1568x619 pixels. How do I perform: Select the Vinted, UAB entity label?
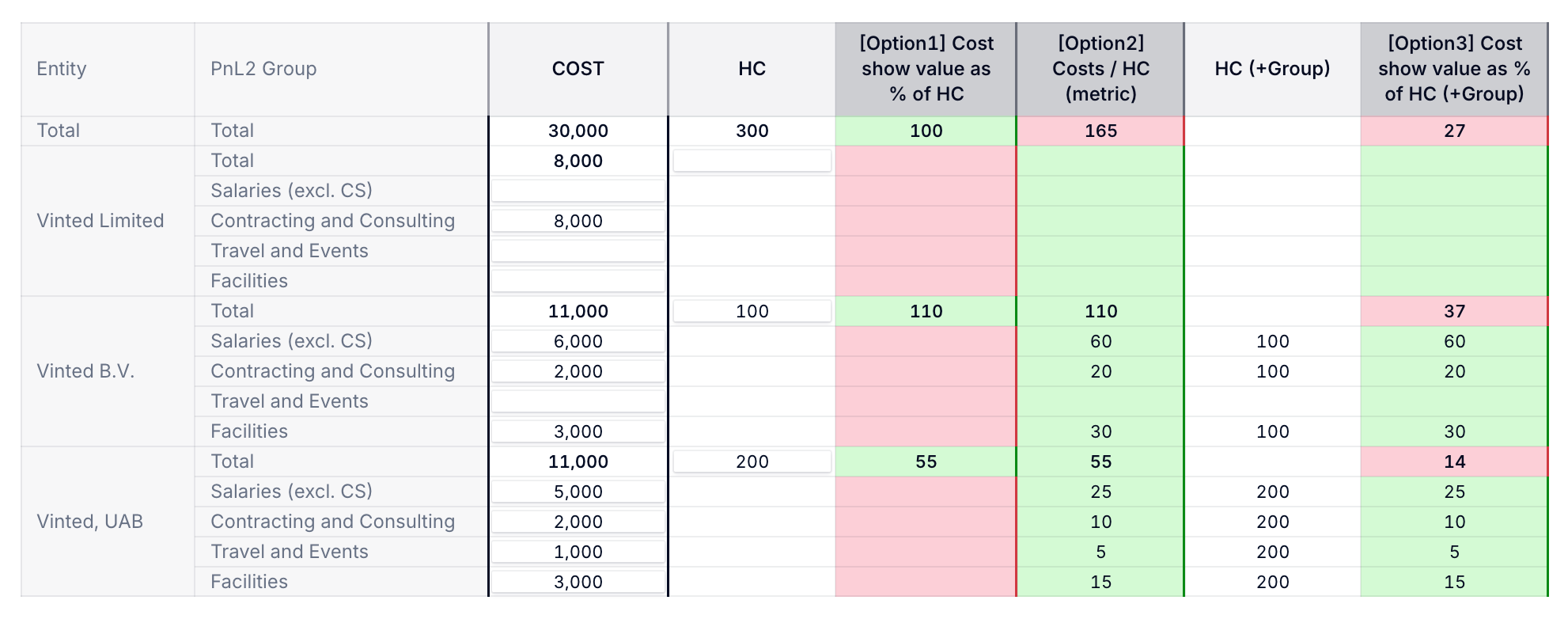click(x=90, y=522)
